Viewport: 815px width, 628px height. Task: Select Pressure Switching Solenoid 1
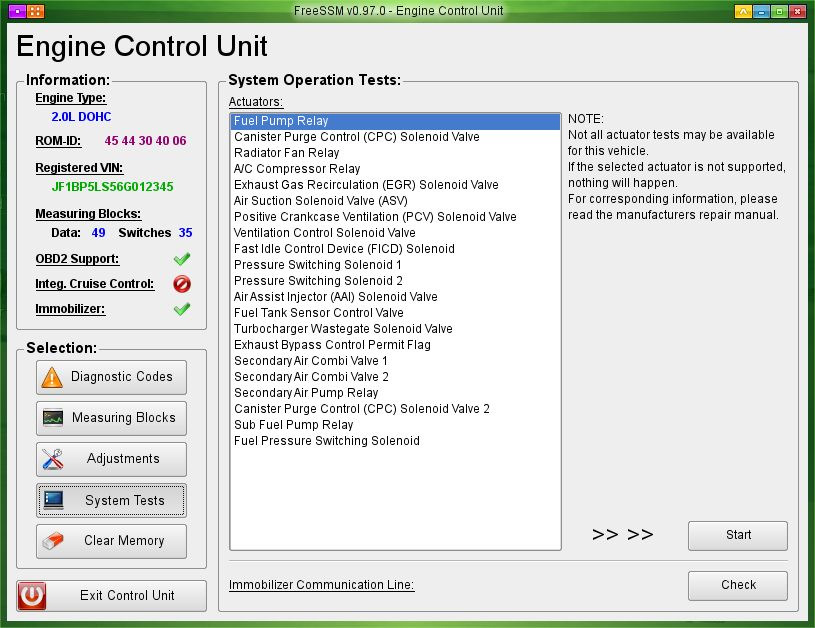(395, 265)
